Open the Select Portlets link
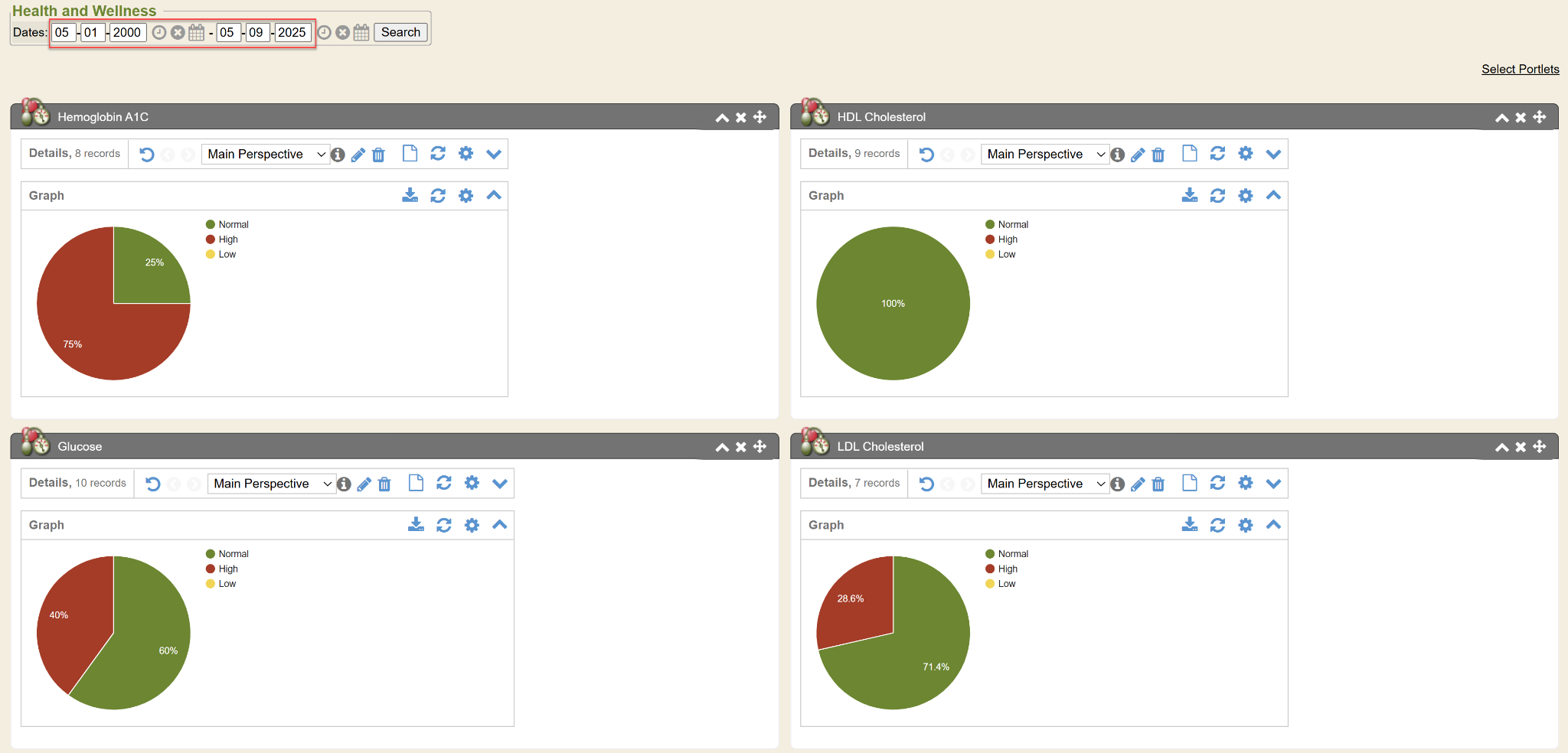Image resolution: width=1568 pixels, height=753 pixels. (x=1520, y=69)
